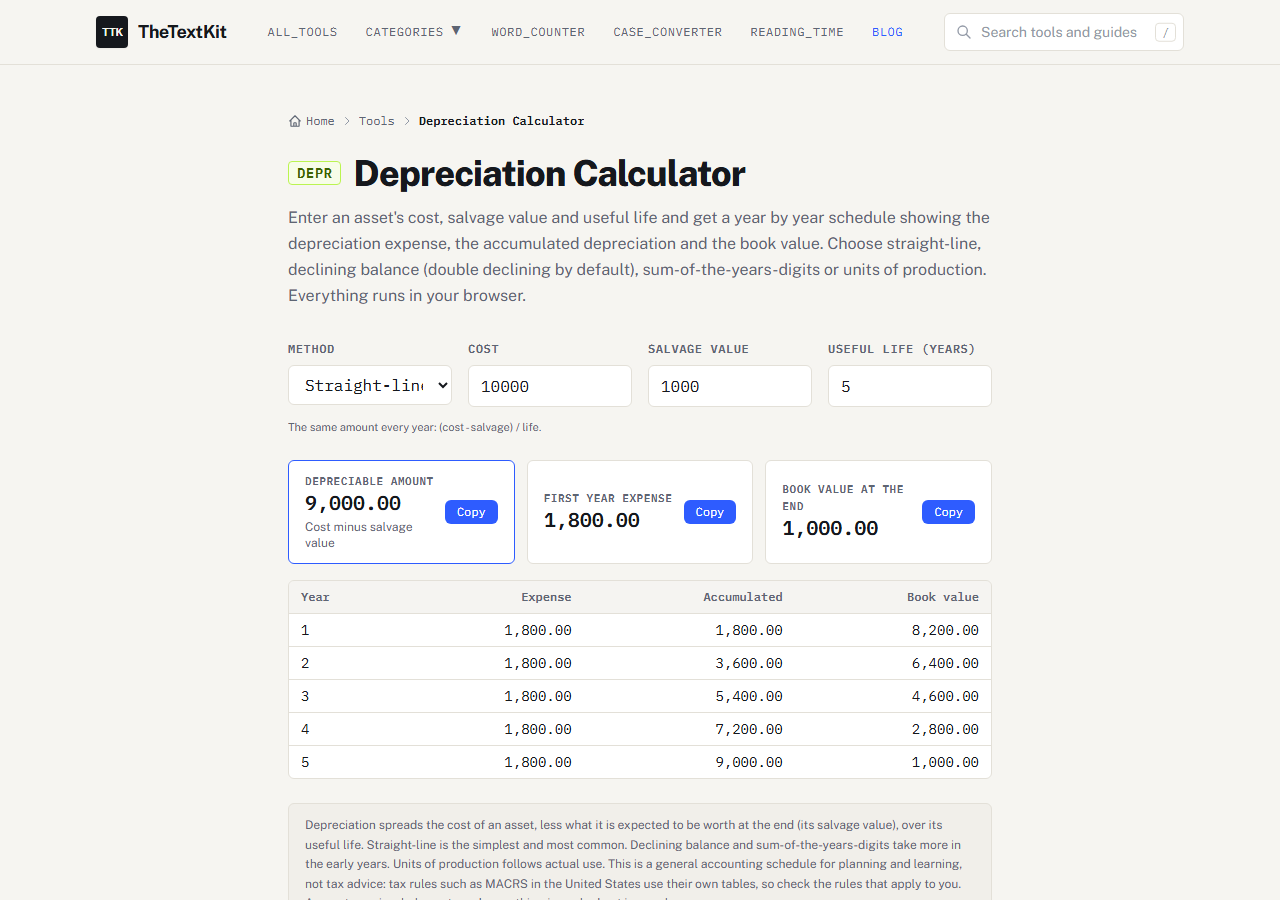
Task: Click the DEPR badge beside the title
Action: point(314,173)
